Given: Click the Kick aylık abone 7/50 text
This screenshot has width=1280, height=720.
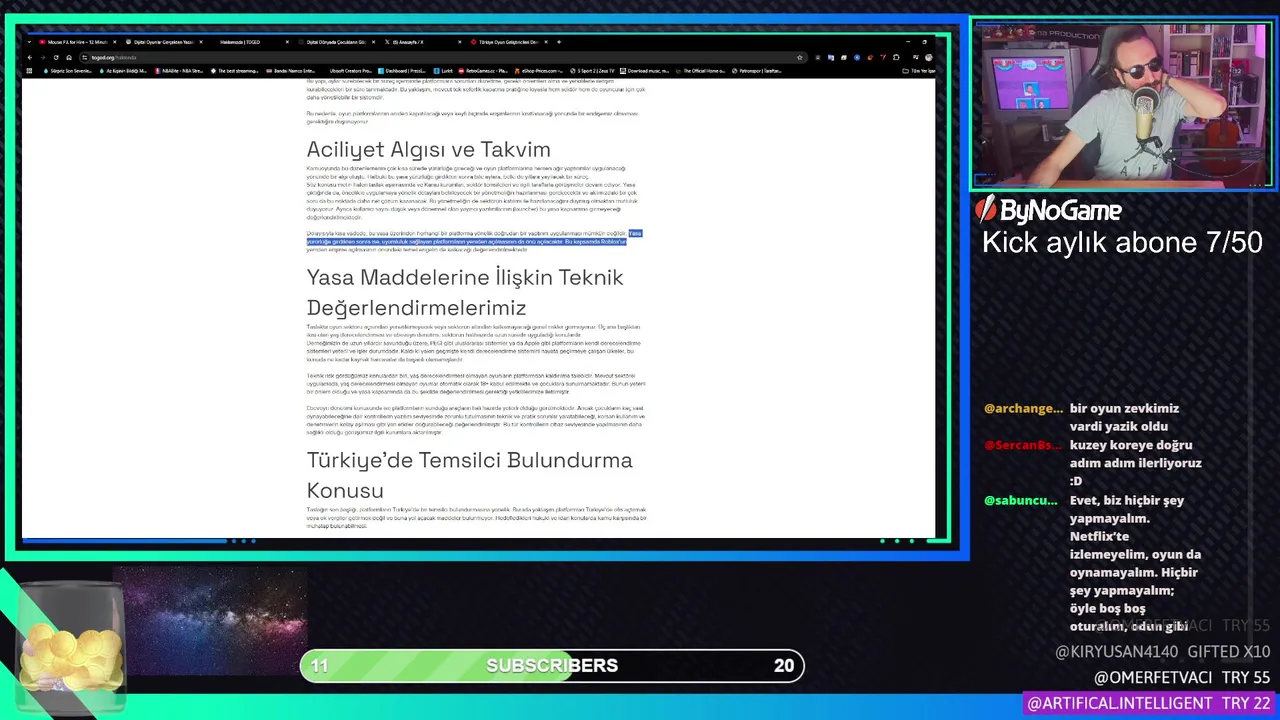Looking at the screenshot, I should click(1122, 243).
